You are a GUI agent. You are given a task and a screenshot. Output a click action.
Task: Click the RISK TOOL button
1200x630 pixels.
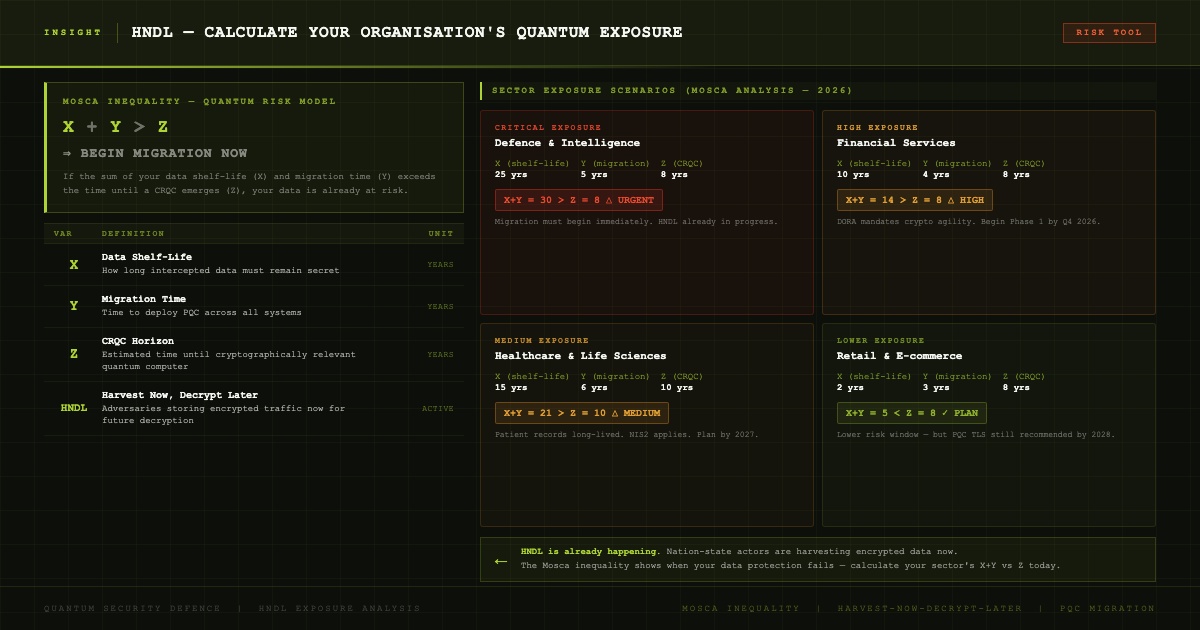point(1109,33)
